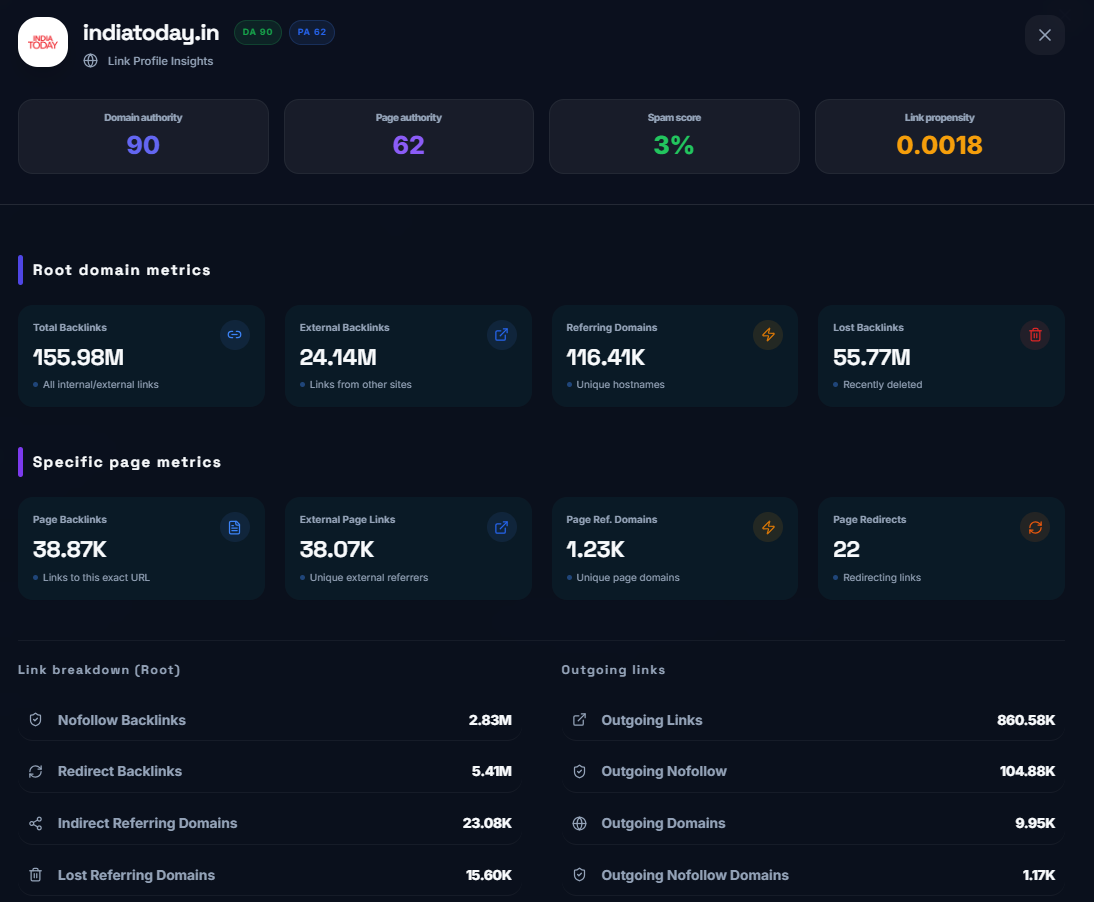Close the Link Profile Insights panel
Image resolution: width=1094 pixels, height=902 pixels.
(1044, 35)
